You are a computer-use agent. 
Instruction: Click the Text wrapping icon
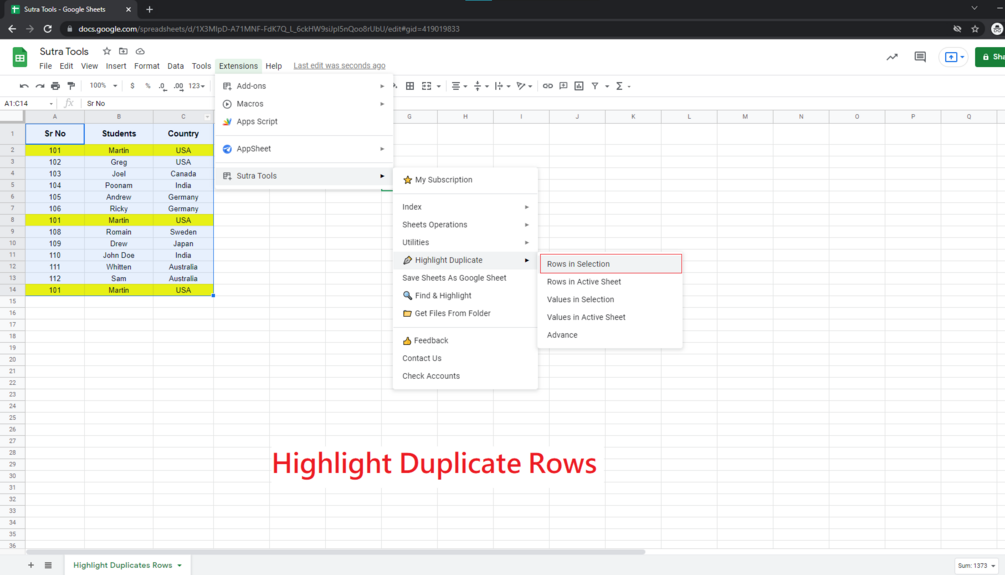(499, 86)
